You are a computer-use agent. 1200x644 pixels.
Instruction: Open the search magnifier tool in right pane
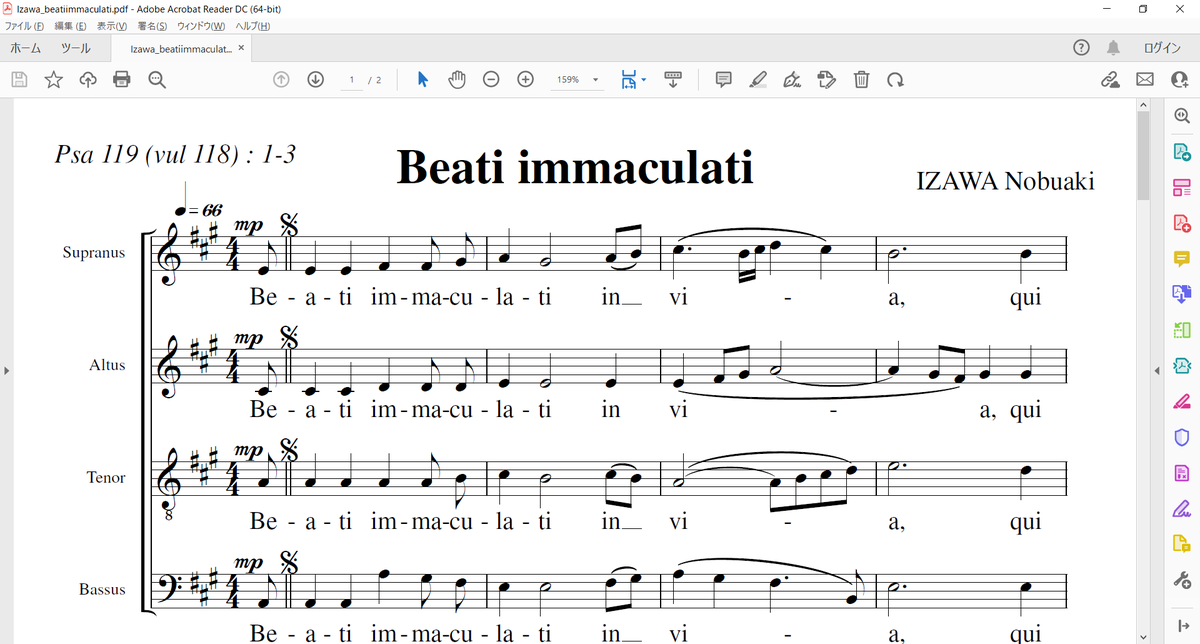click(1181, 117)
